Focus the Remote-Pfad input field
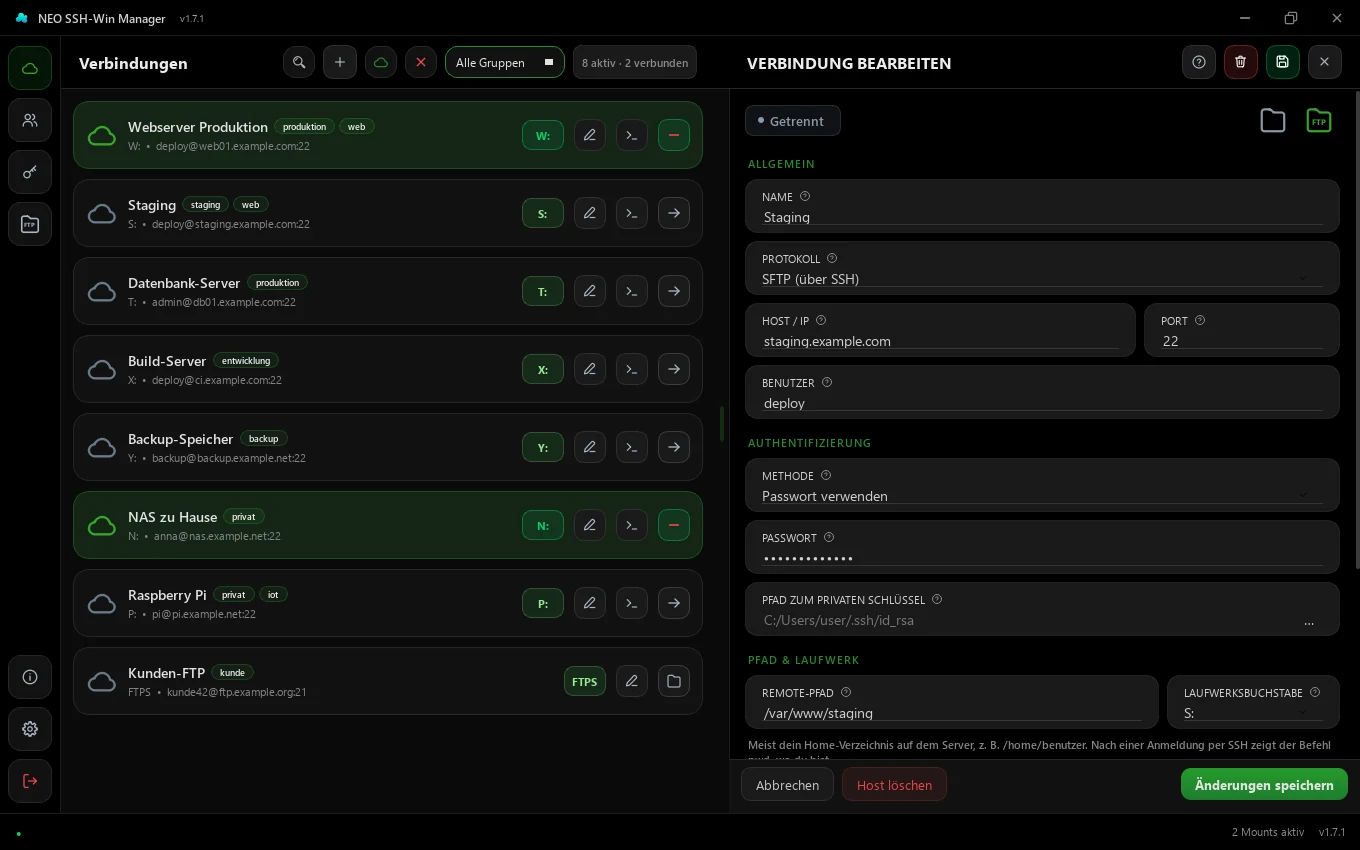 951,713
